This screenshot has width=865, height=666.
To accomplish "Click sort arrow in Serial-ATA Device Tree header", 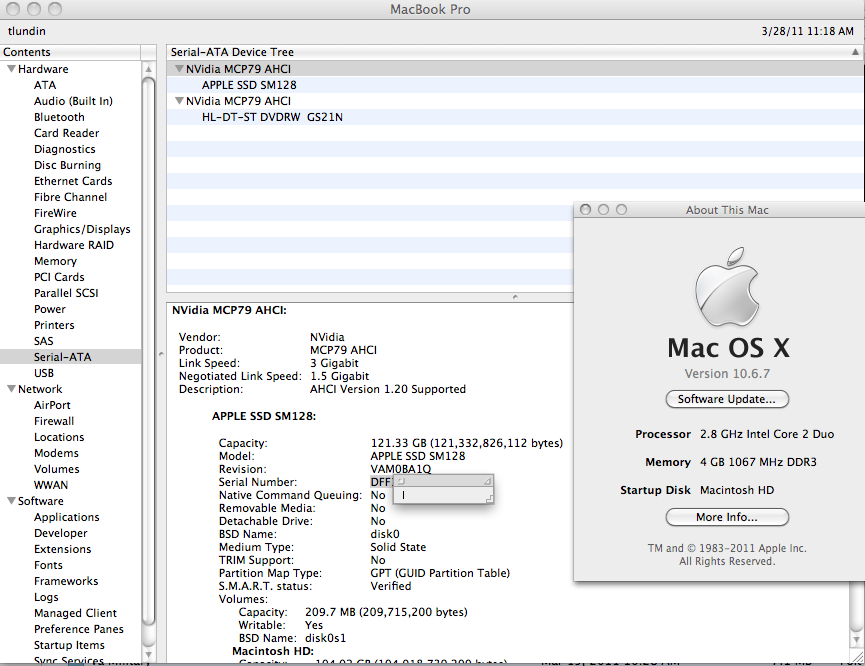I will coord(855,52).
